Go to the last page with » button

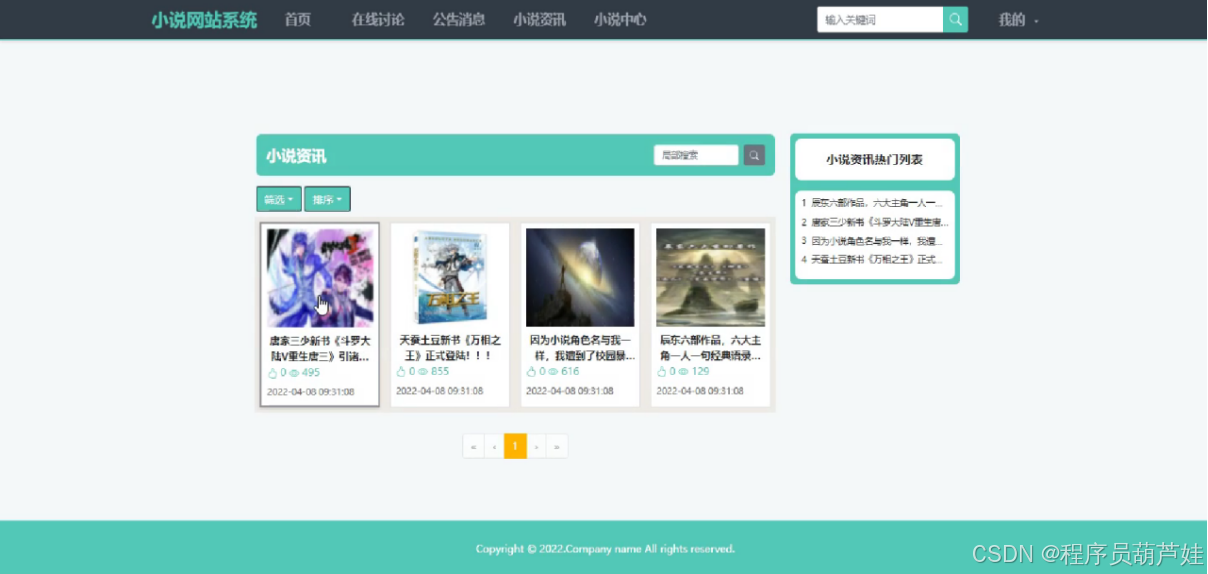(557, 446)
